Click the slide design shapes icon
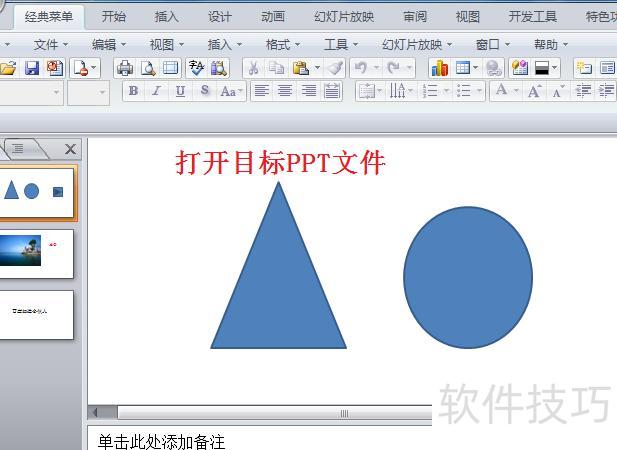Viewport: 617px width, 450px height. click(x=519, y=68)
